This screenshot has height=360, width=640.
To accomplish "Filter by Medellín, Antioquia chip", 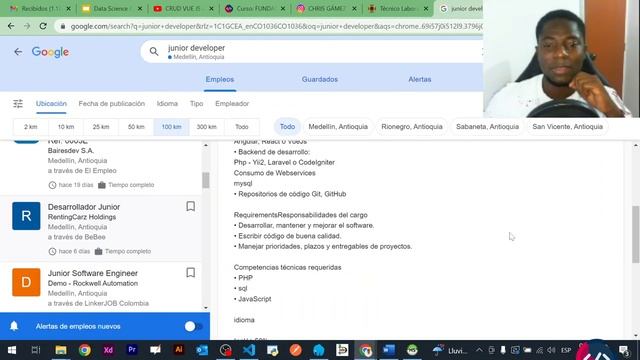I will click(x=338, y=127).
